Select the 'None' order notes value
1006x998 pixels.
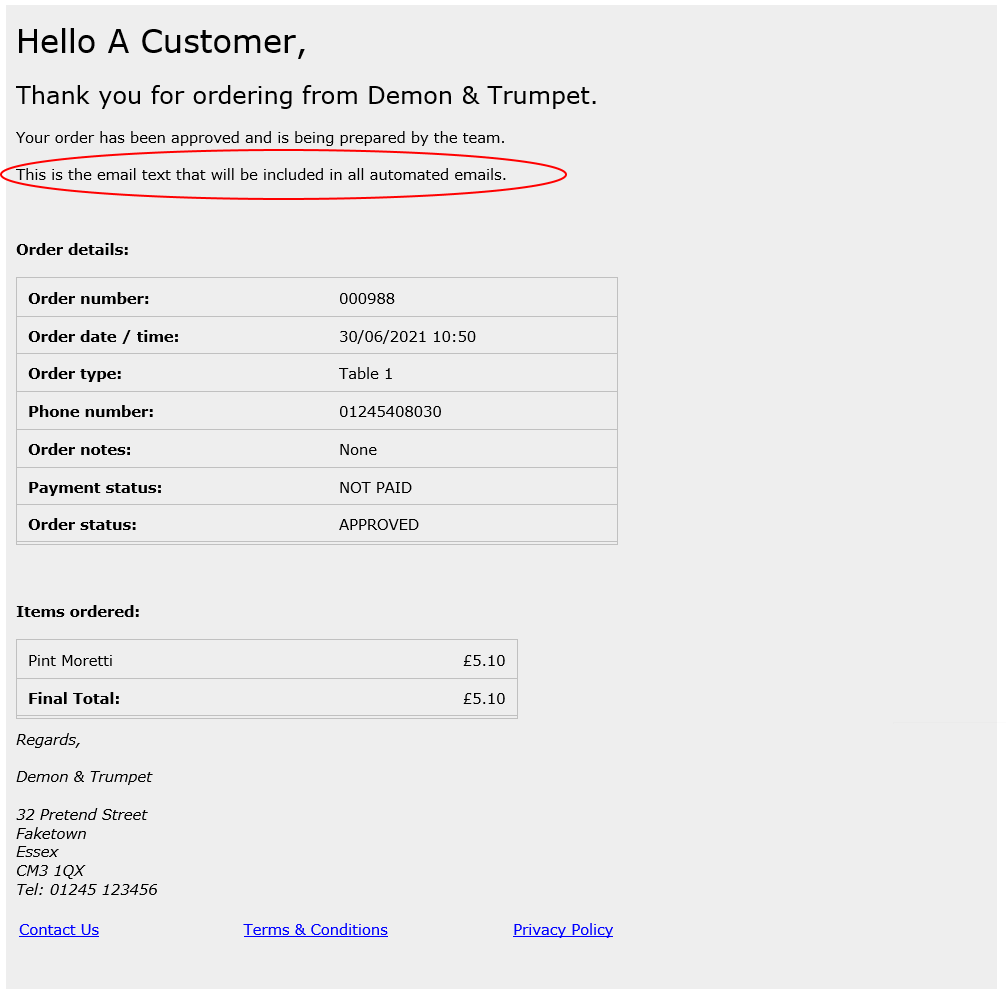pos(358,450)
